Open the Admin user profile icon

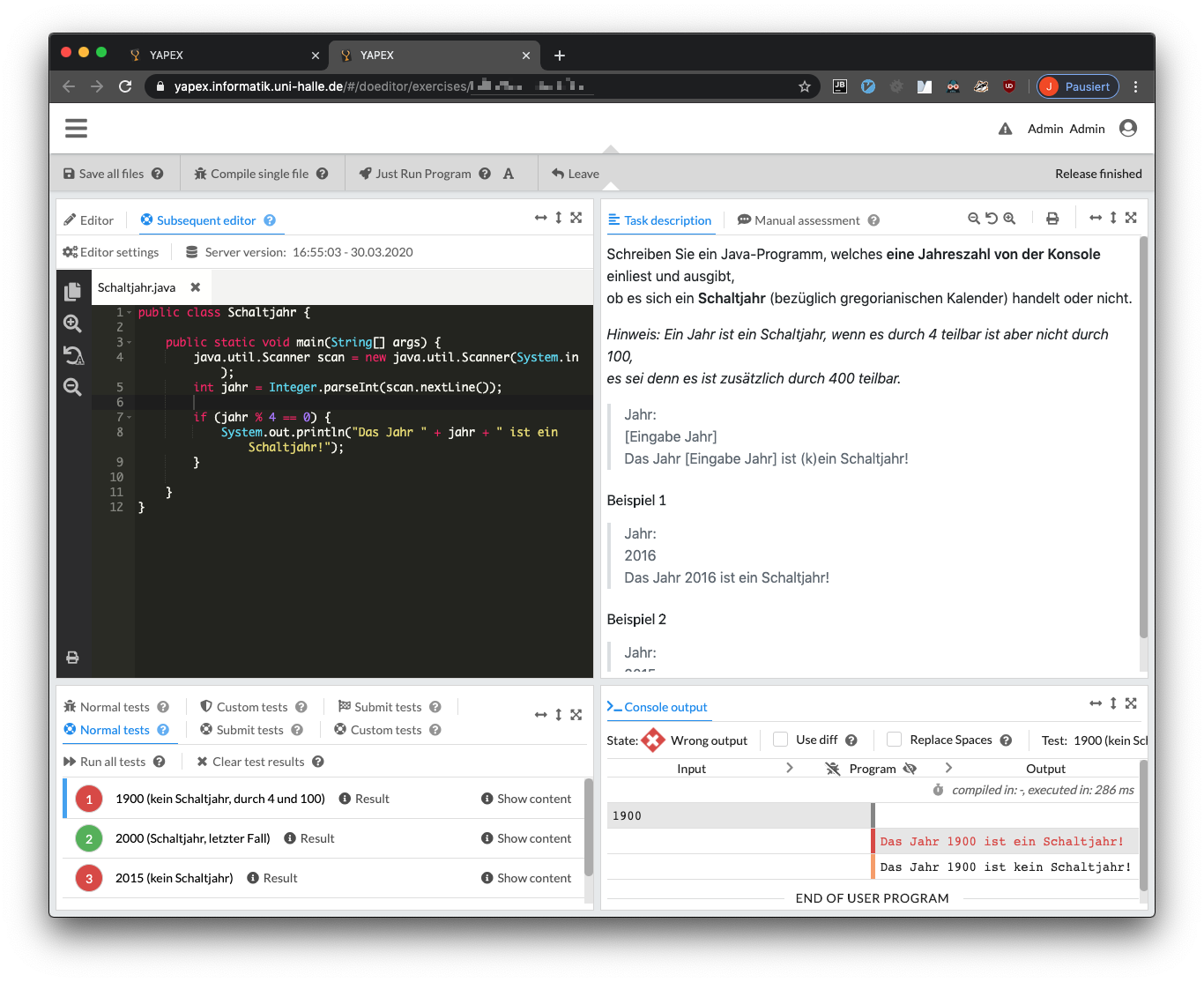(1127, 129)
